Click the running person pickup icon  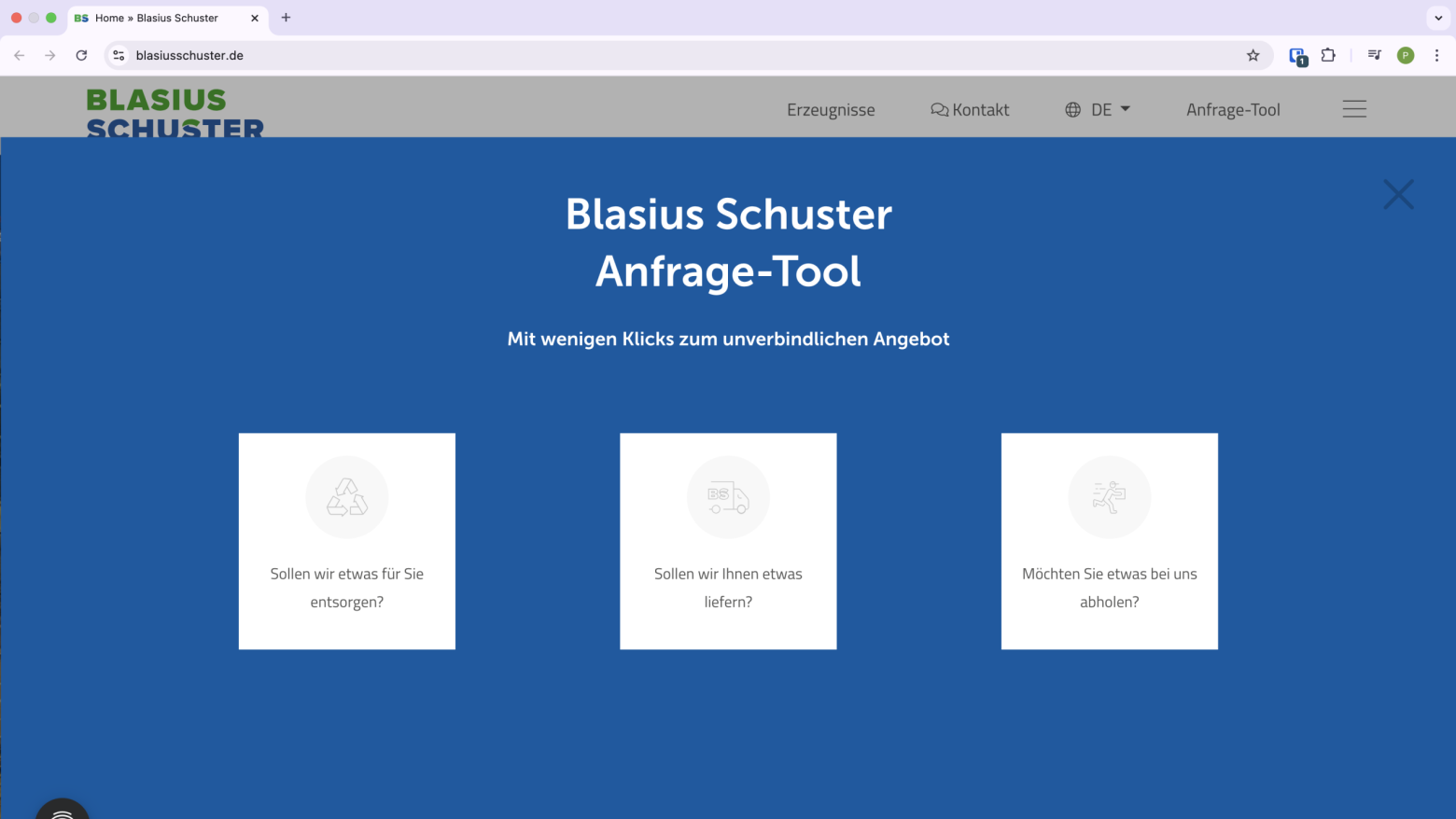pos(1109,497)
